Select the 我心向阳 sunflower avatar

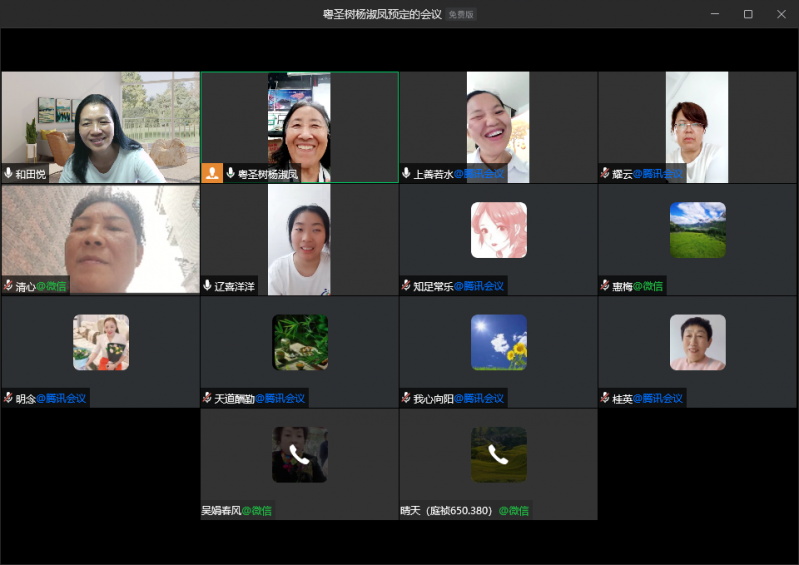(498, 342)
